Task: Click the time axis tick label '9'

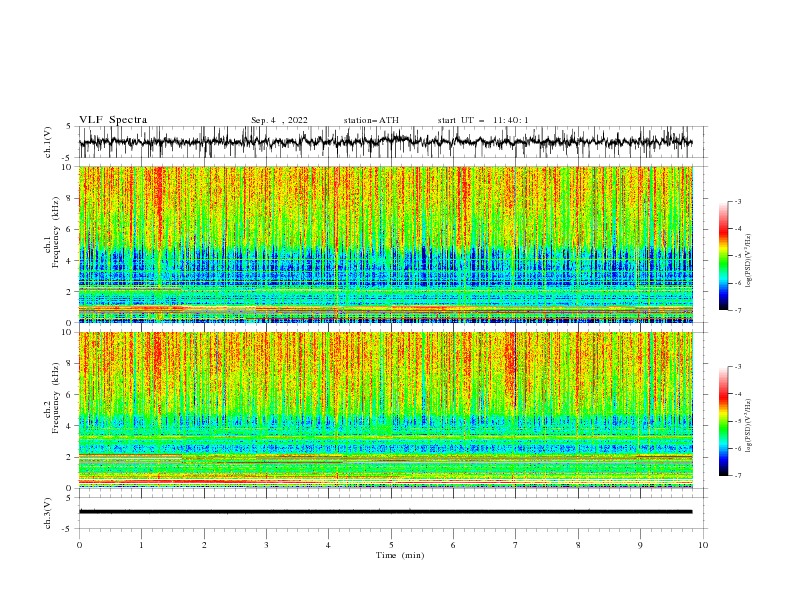Action: point(640,545)
